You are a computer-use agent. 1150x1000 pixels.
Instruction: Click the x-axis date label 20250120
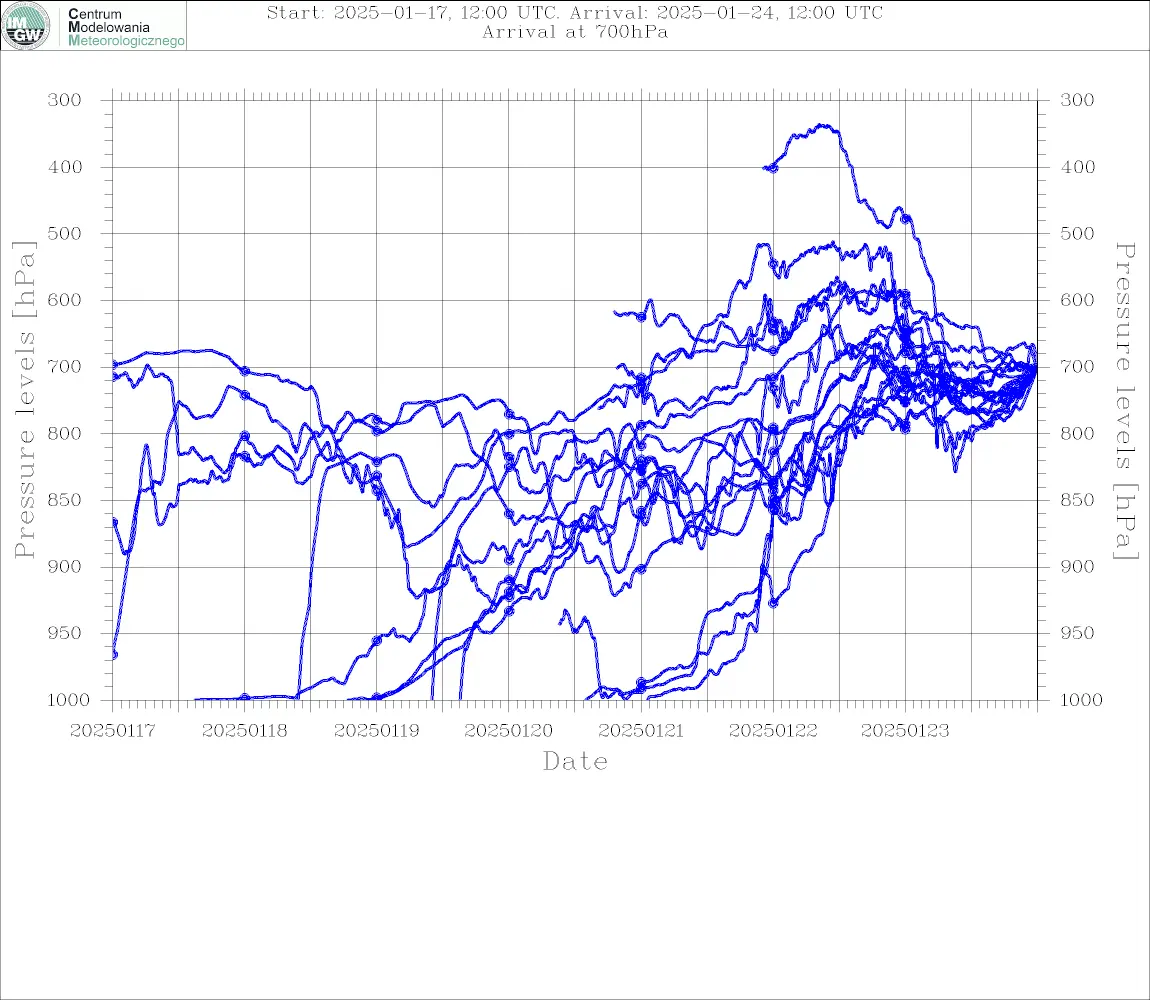pyautogui.click(x=509, y=731)
